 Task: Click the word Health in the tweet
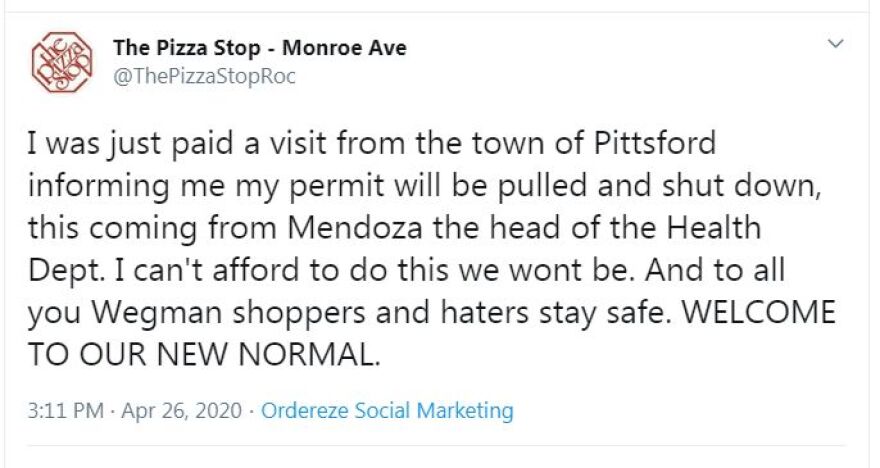(x=714, y=228)
